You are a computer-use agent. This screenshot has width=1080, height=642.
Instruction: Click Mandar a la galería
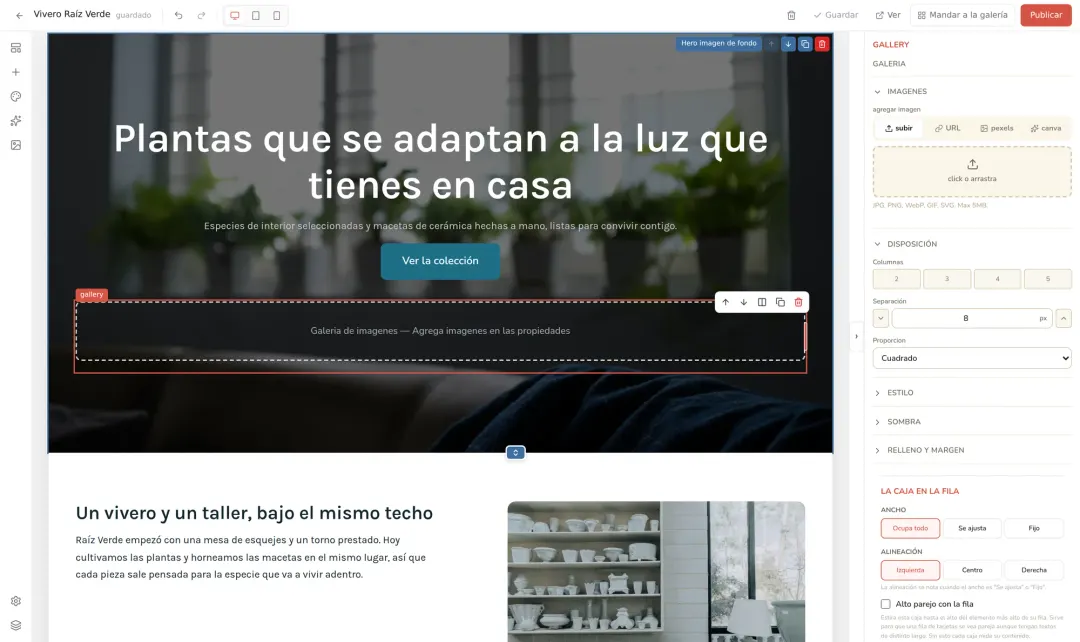coord(962,15)
